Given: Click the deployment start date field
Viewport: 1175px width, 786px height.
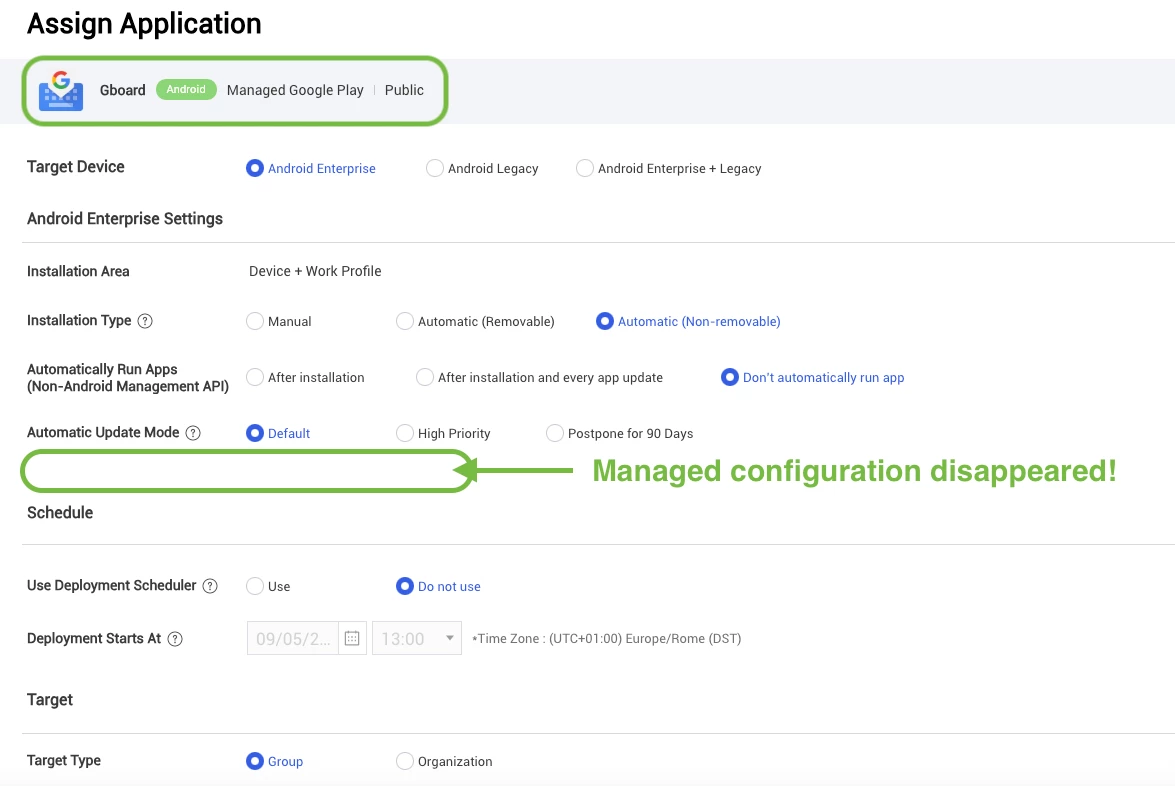Looking at the screenshot, I should click(x=292, y=639).
